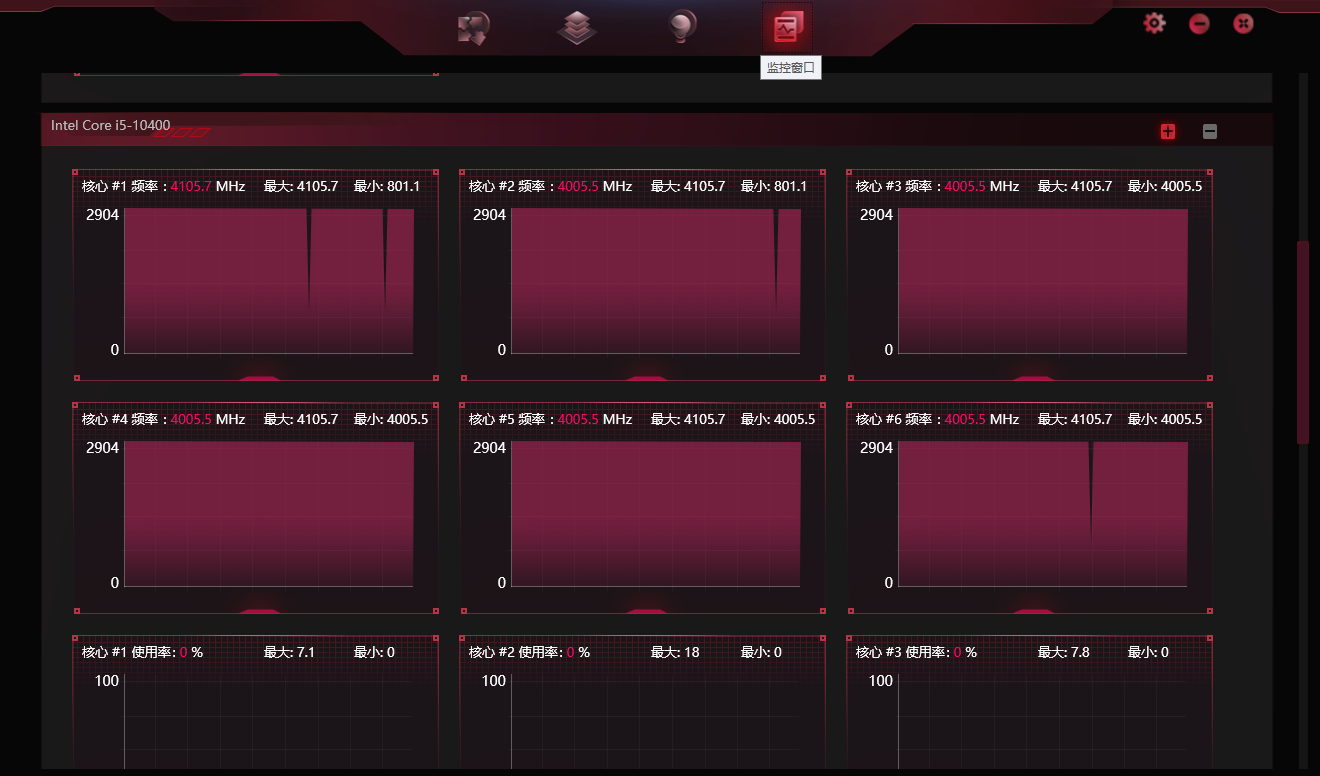Viewport: 1320px width, 776px height.
Task: Click 最小: 4005.5 in 核心 #4 频率 panel
Action: tap(391, 419)
